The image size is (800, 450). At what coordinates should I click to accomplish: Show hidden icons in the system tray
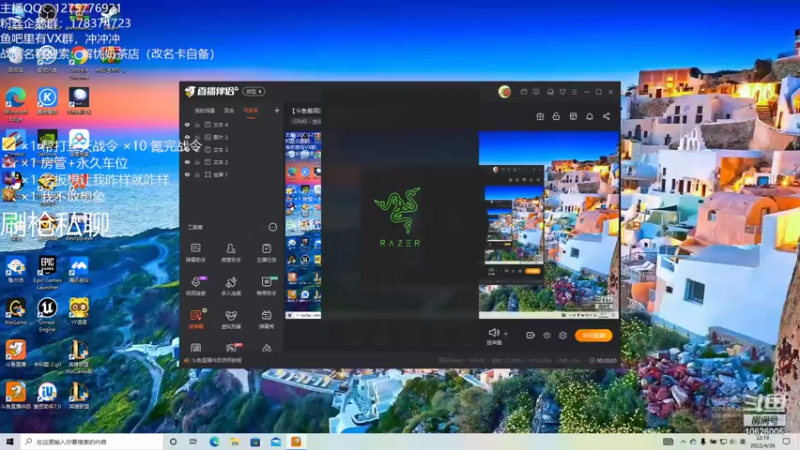coord(683,442)
